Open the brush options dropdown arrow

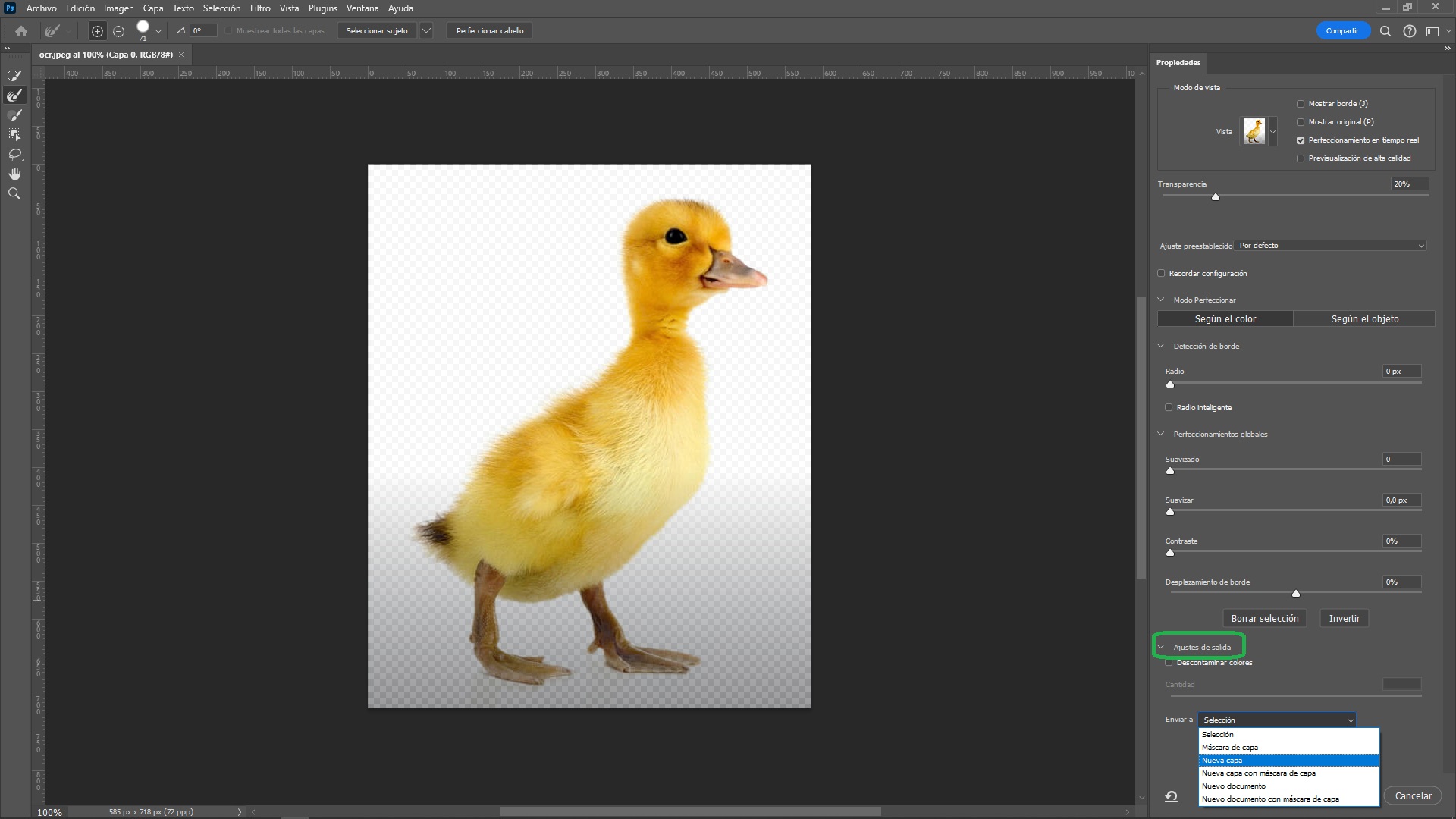(x=158, y=31)
